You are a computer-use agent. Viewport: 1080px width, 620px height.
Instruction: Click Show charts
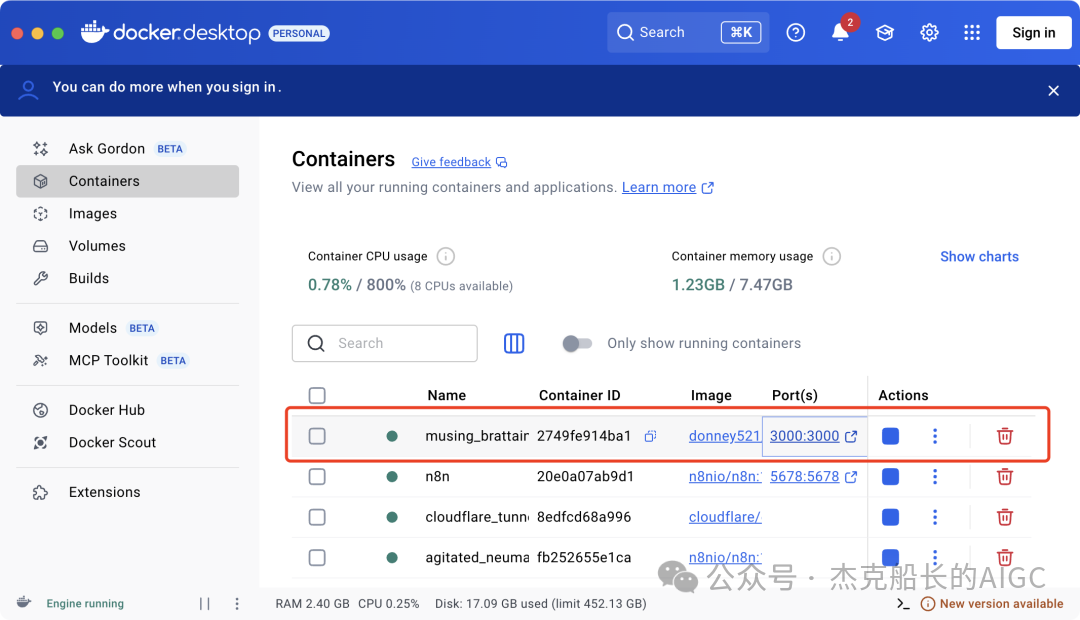(979, 256)
